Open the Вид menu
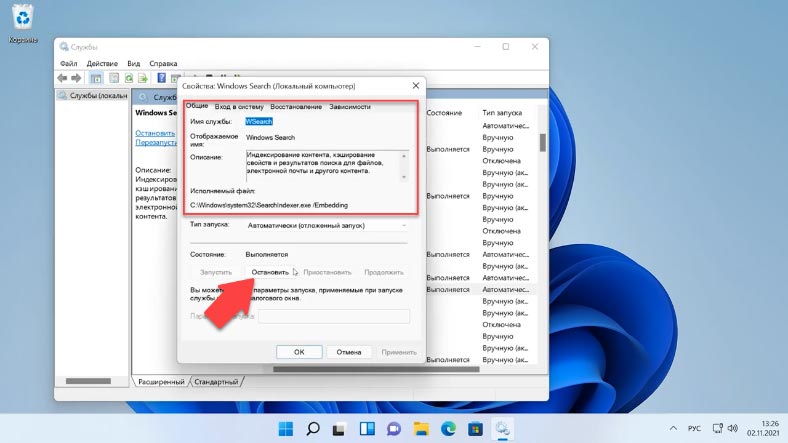788x443 pixels. 134,63
